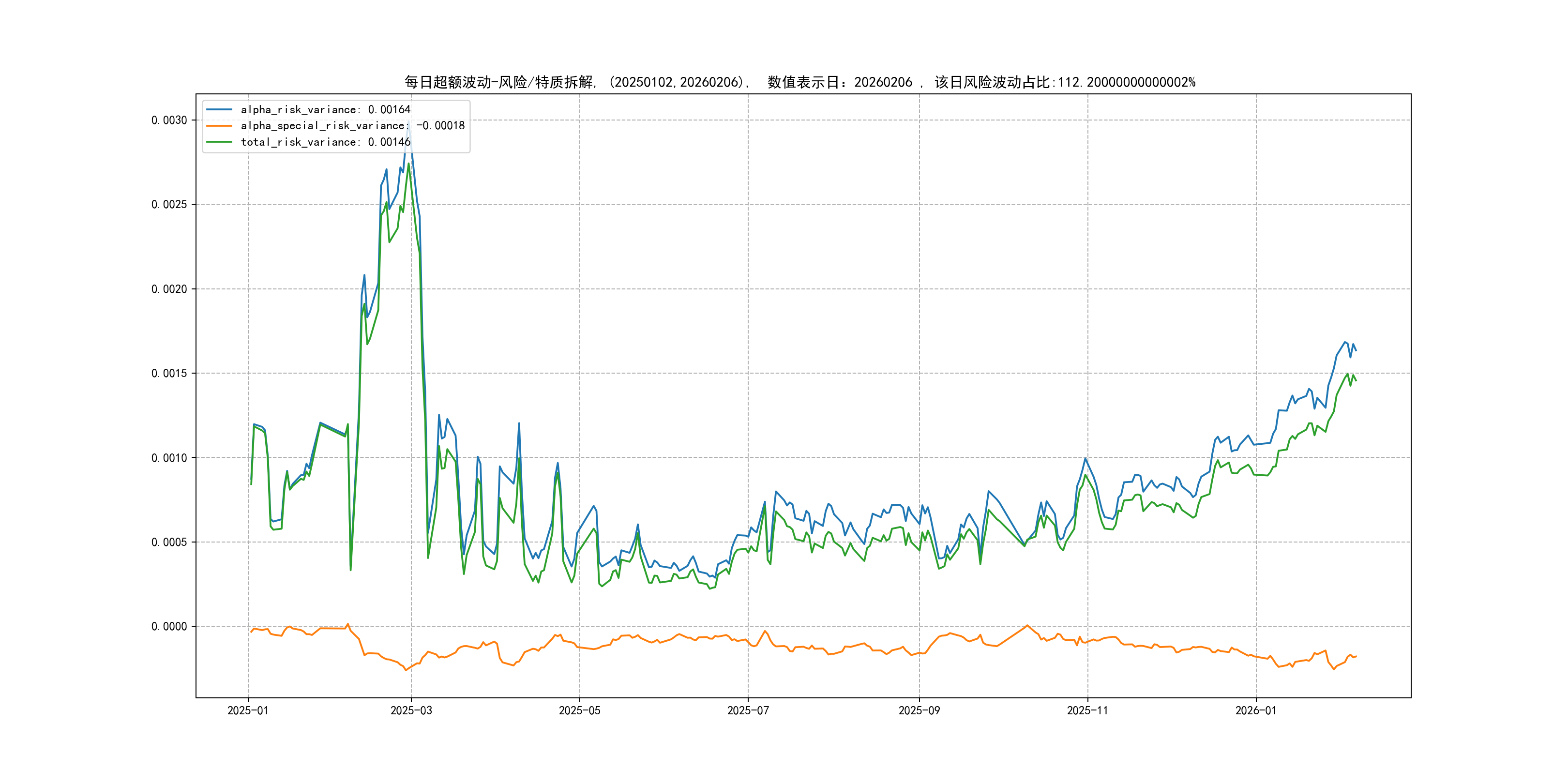Viewport: 1568px width, 784px height.
Task: Select the total_risk_variance: 0.00146 legend label
Action: point(326,142)
